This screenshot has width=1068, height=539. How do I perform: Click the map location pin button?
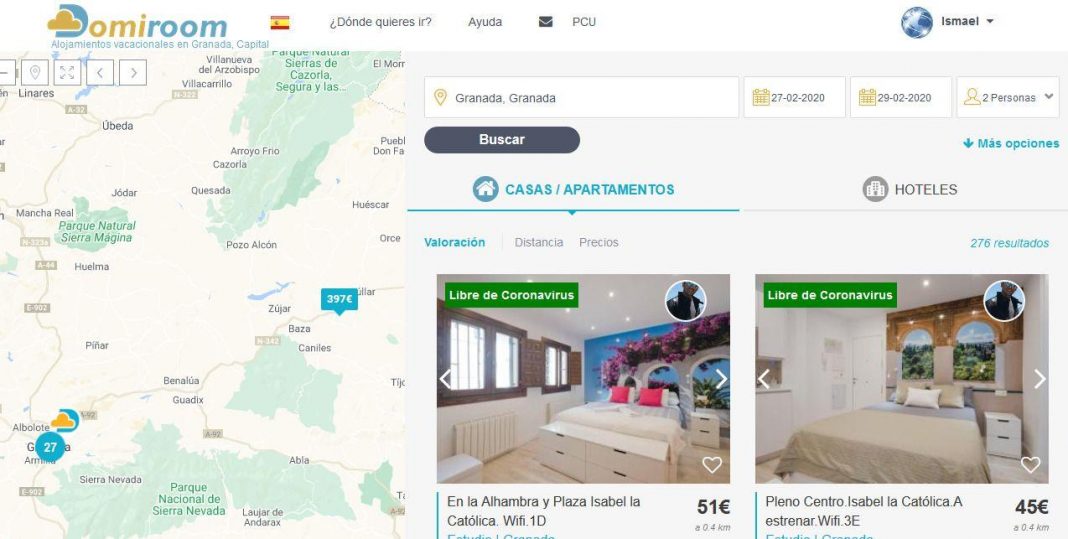pos(35,72)
